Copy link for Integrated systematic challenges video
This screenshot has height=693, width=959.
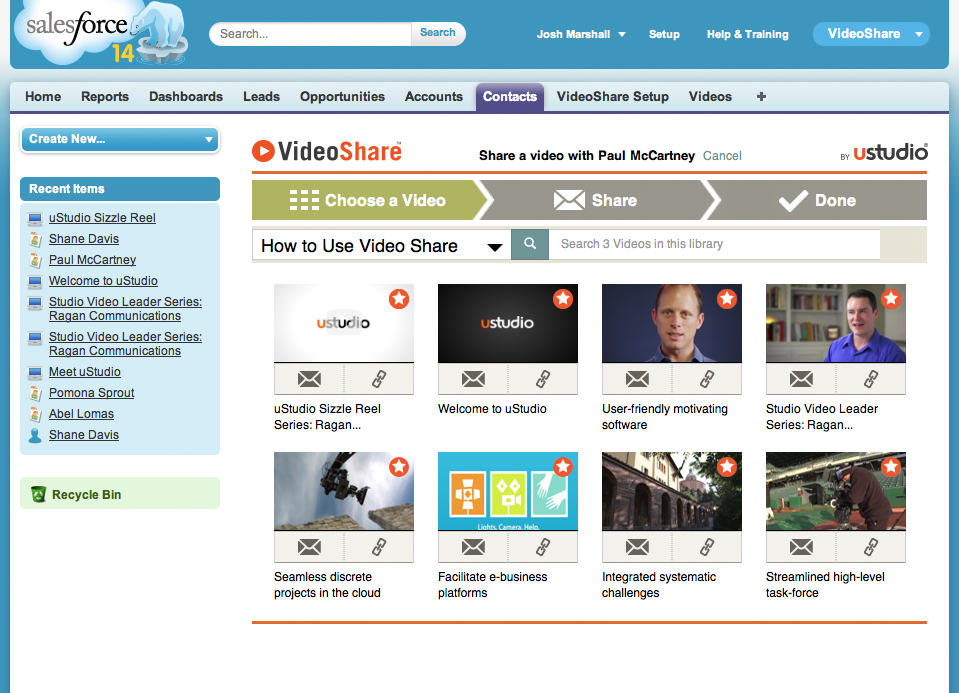point(707,547)
